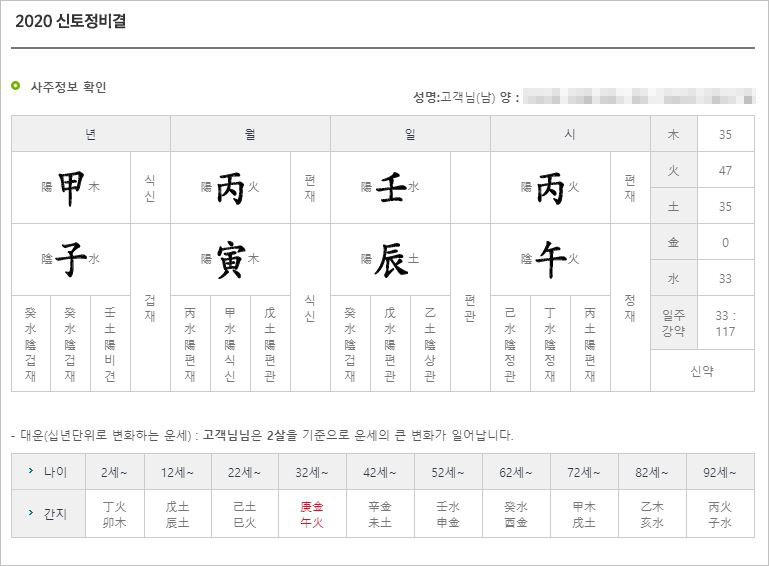769x566 pixels.
Task: Click the 壬土陽비견 hidden stem cell
Action: point(110,344)
